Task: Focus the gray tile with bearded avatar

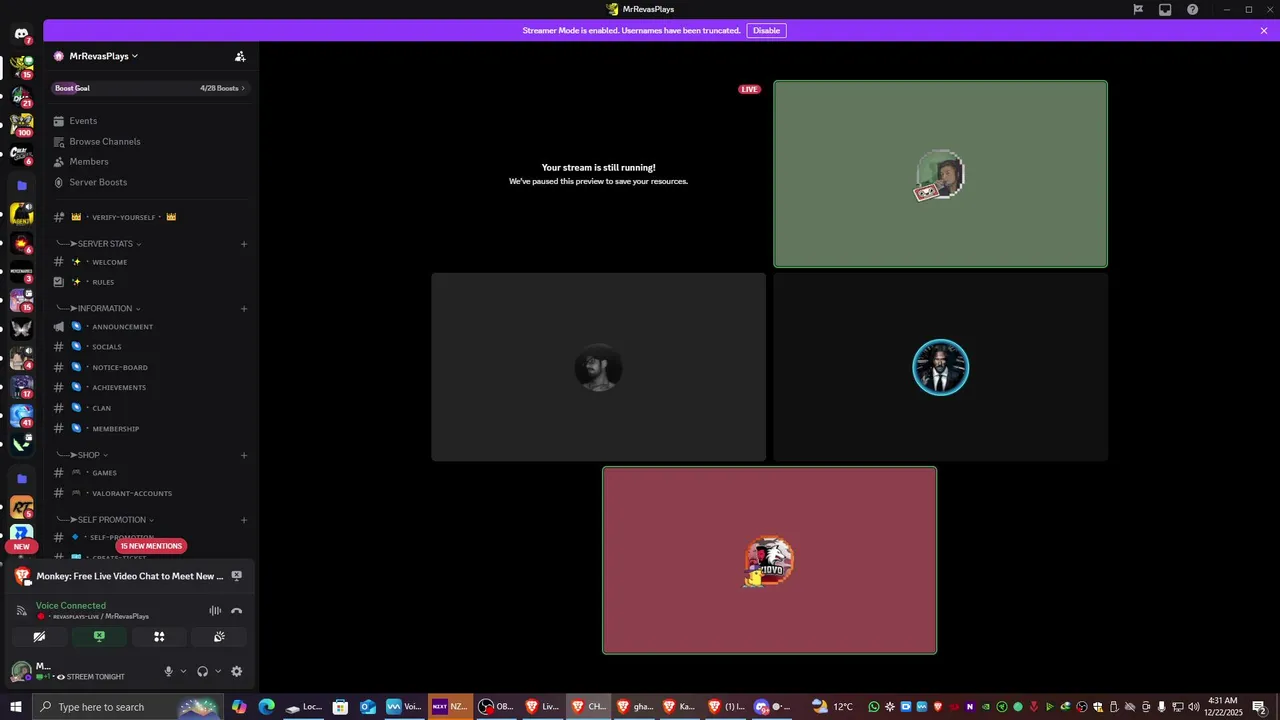Action: tap(598, 367)
